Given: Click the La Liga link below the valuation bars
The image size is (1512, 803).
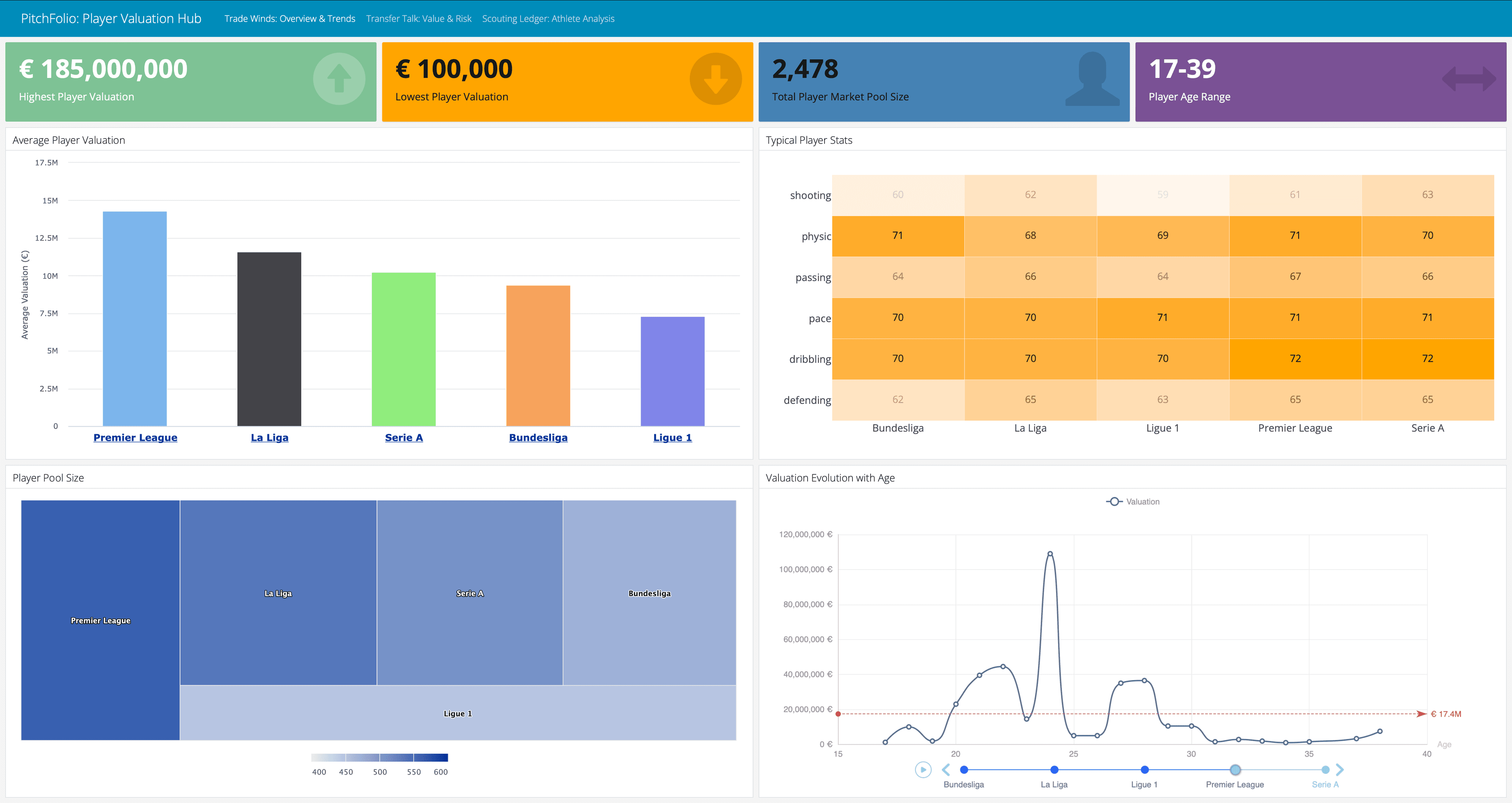Looking at the screenshot, I should click(269, 437).
